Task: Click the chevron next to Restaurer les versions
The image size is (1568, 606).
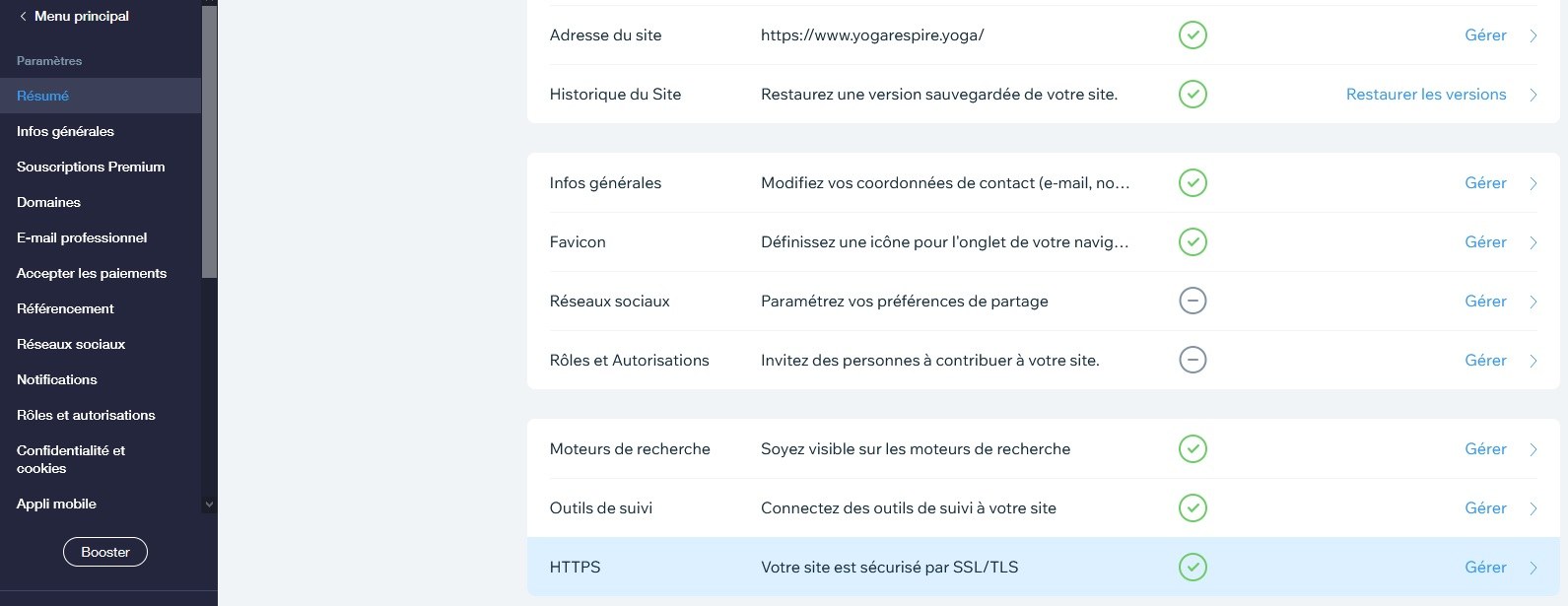Action: (x=1533, y=95)
